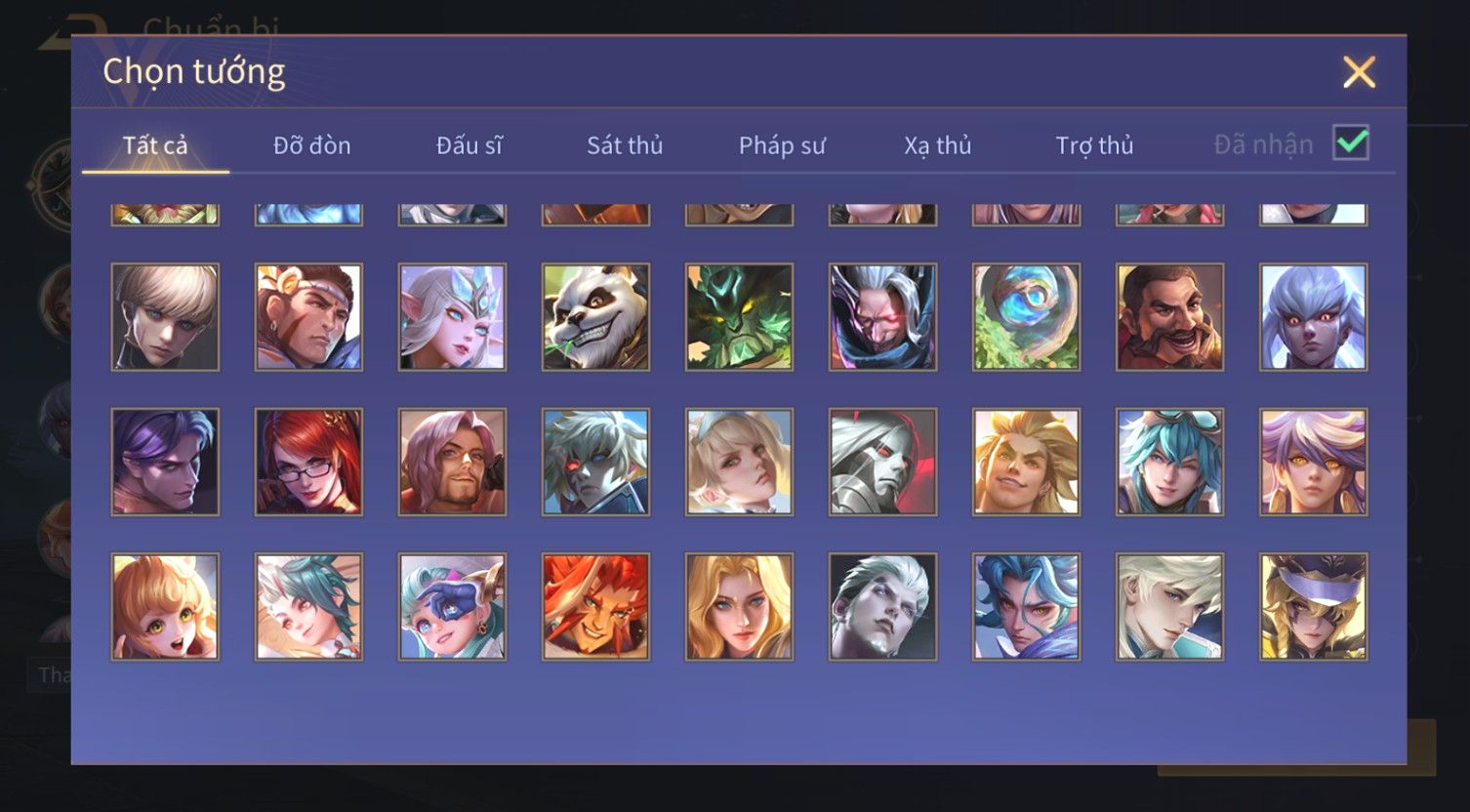The height and width of the screenshot is (812, 1470).
Task: Pick the teal-haired hero wearing goggles
Action: 1169,462
